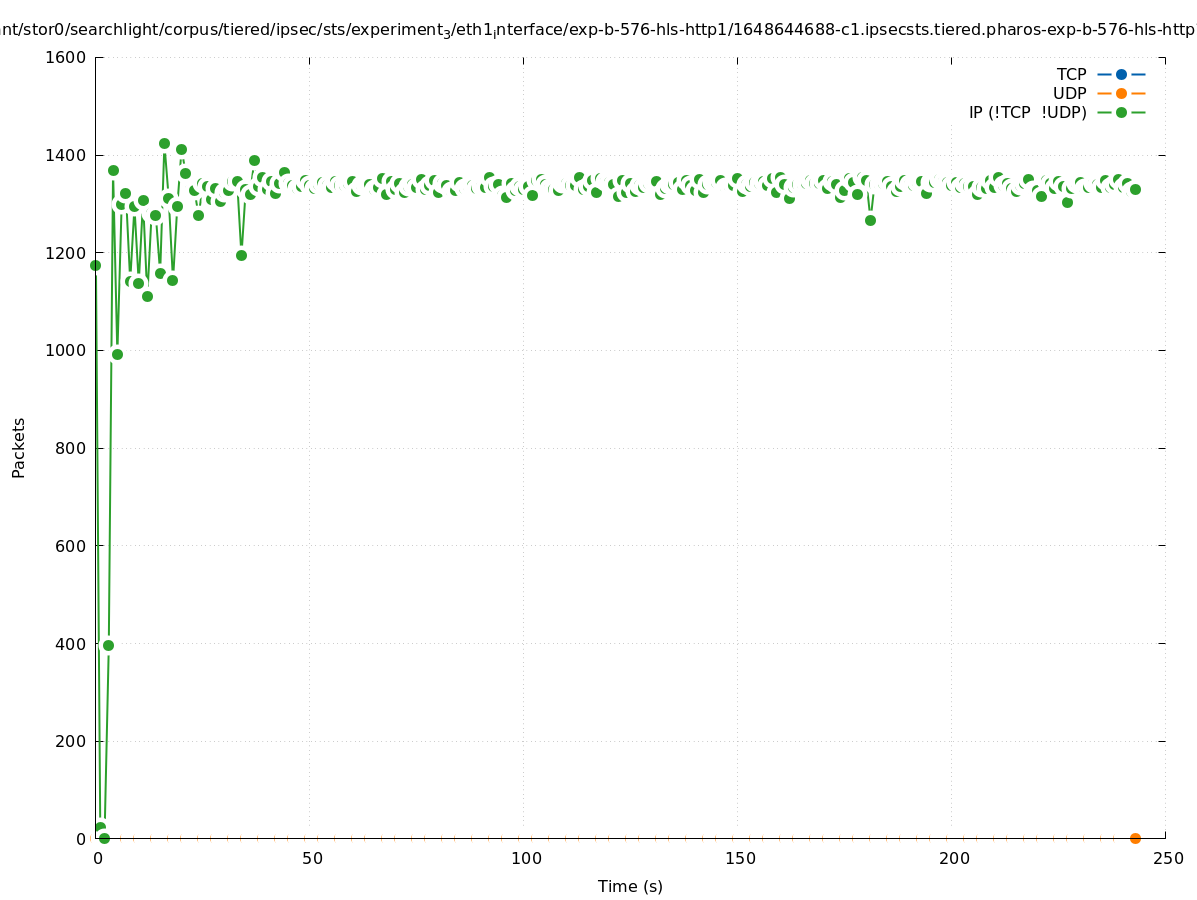Toggle the IP (!TCP !UDP) legend label

coord(1027,112)
